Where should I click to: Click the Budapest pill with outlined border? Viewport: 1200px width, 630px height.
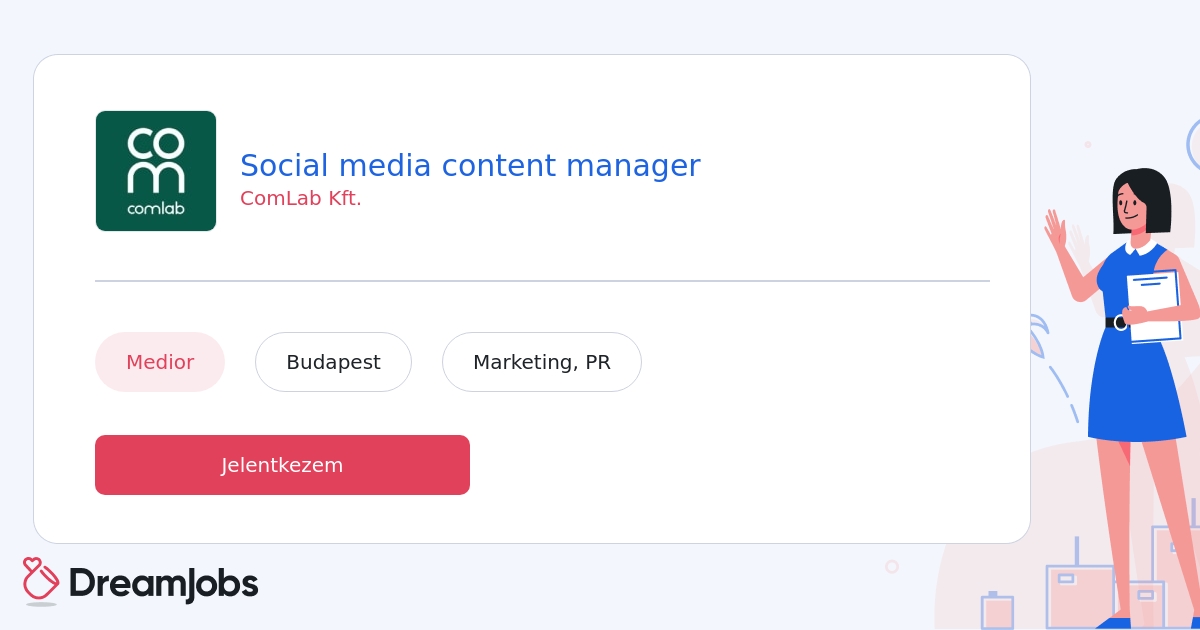[333, 362]
